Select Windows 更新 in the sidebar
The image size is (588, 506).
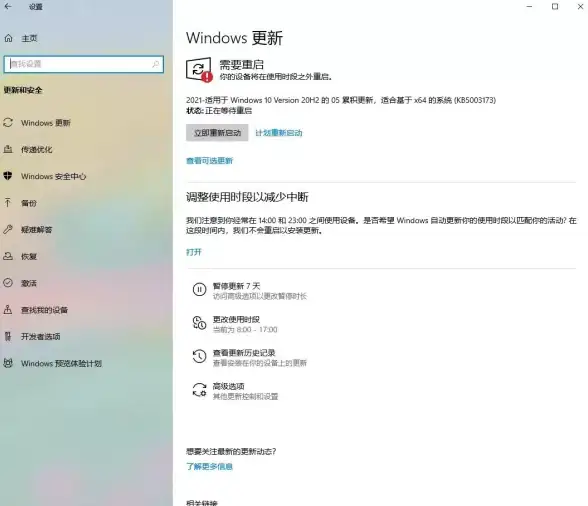(x=46, y=123)
